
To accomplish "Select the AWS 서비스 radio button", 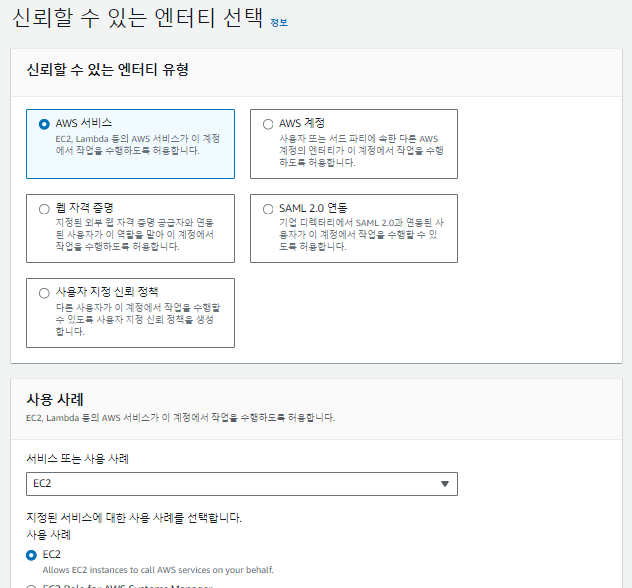I will pos(44,124).
